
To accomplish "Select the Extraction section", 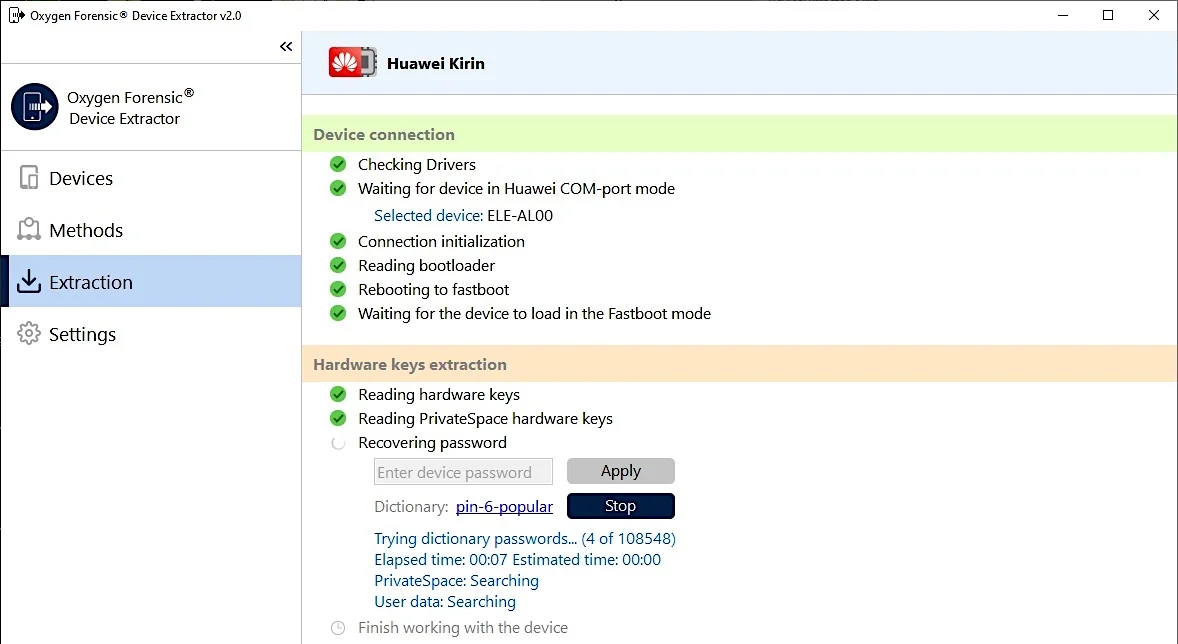I will point(151,282).
